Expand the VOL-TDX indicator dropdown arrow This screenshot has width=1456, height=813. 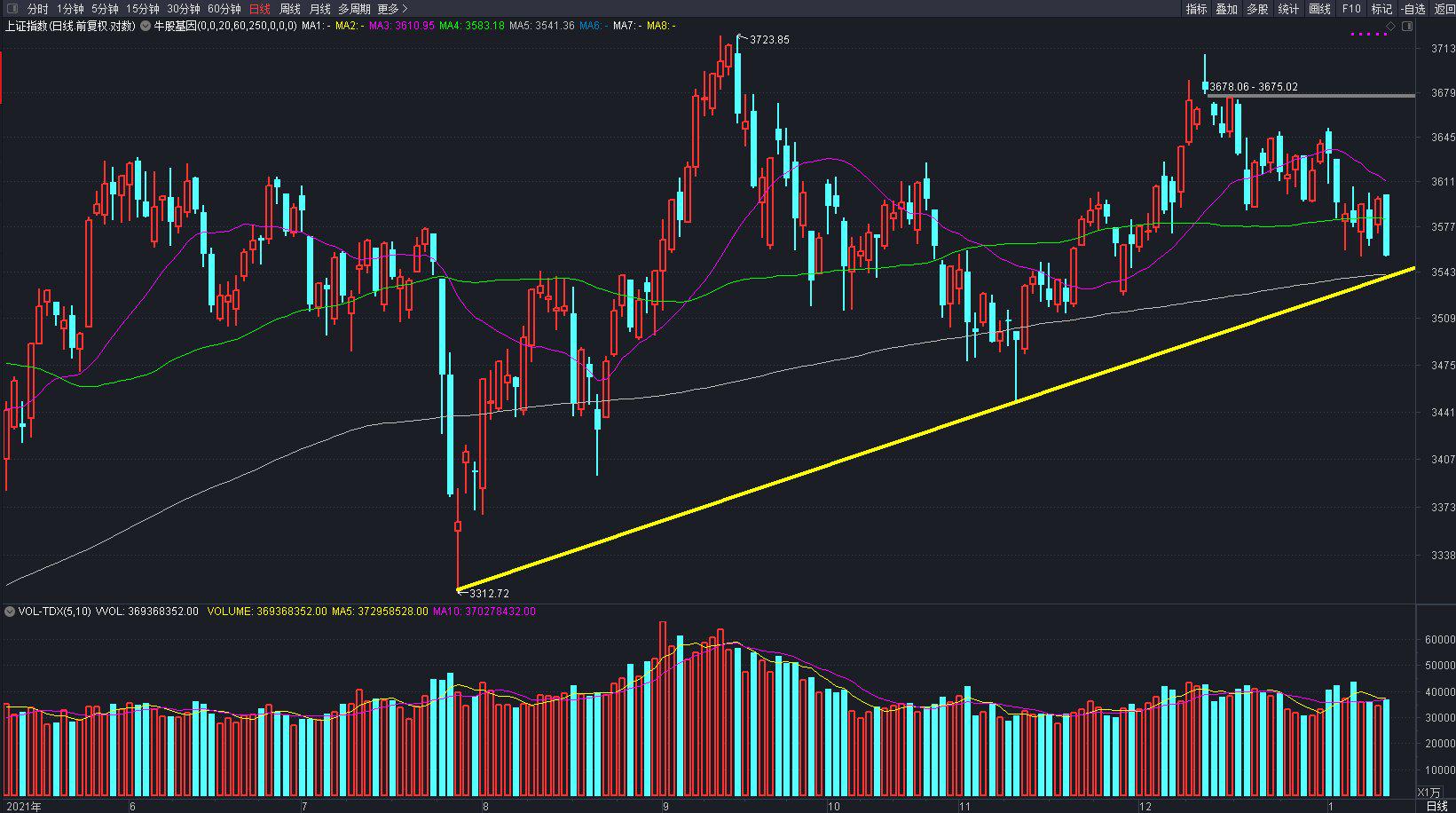click(9, 612)
